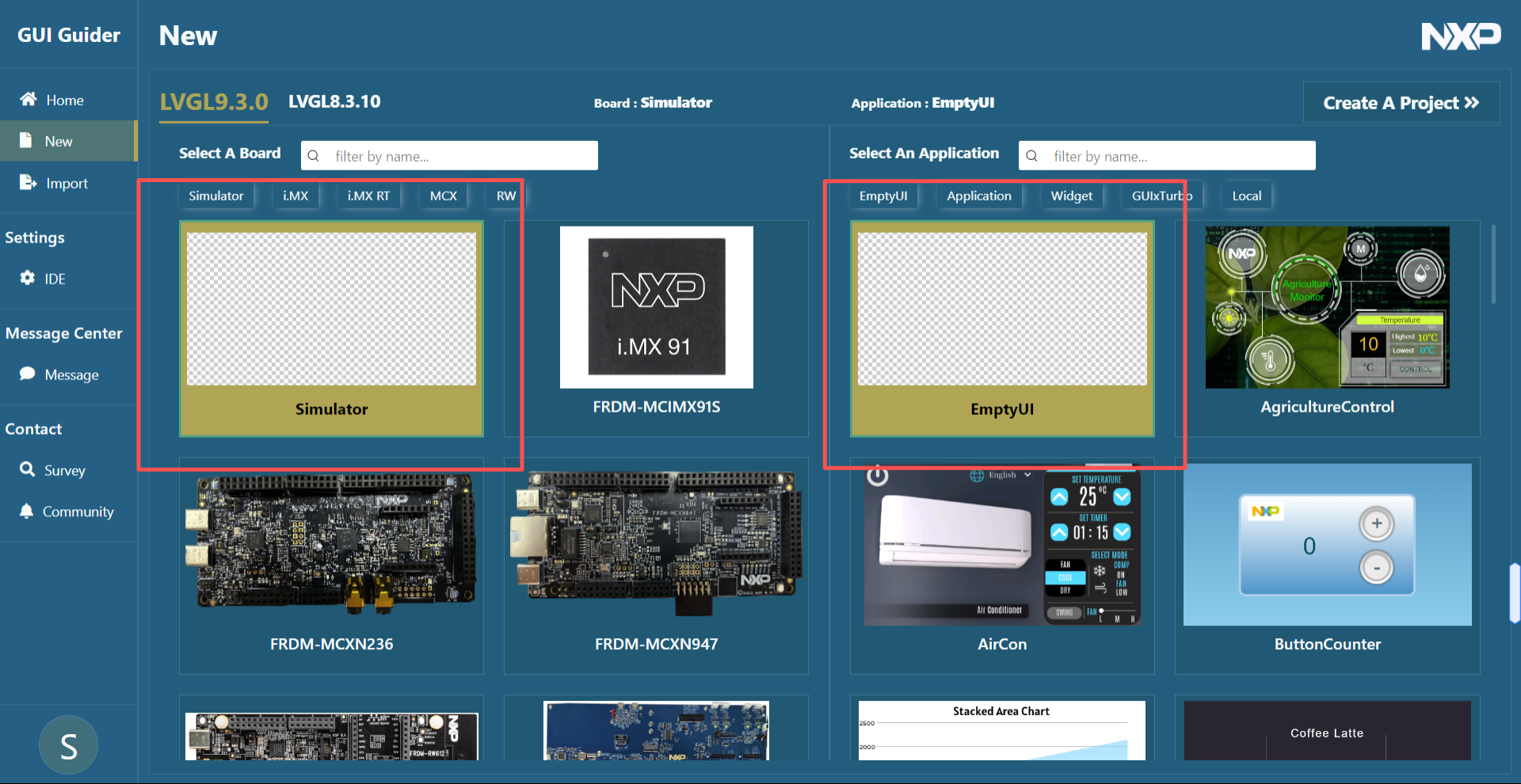Open Survey under Contact

pyautogui.click(x=69, y=470)
